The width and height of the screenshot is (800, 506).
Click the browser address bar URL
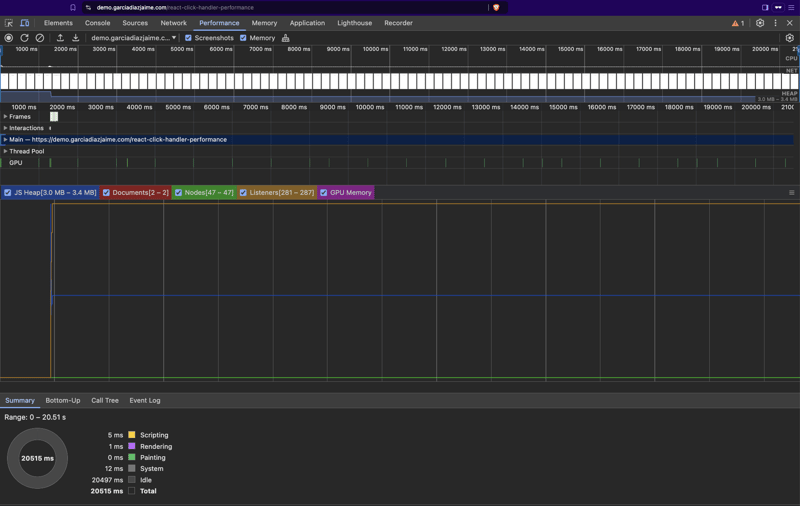pyautogui.click(x=175, y=8)
